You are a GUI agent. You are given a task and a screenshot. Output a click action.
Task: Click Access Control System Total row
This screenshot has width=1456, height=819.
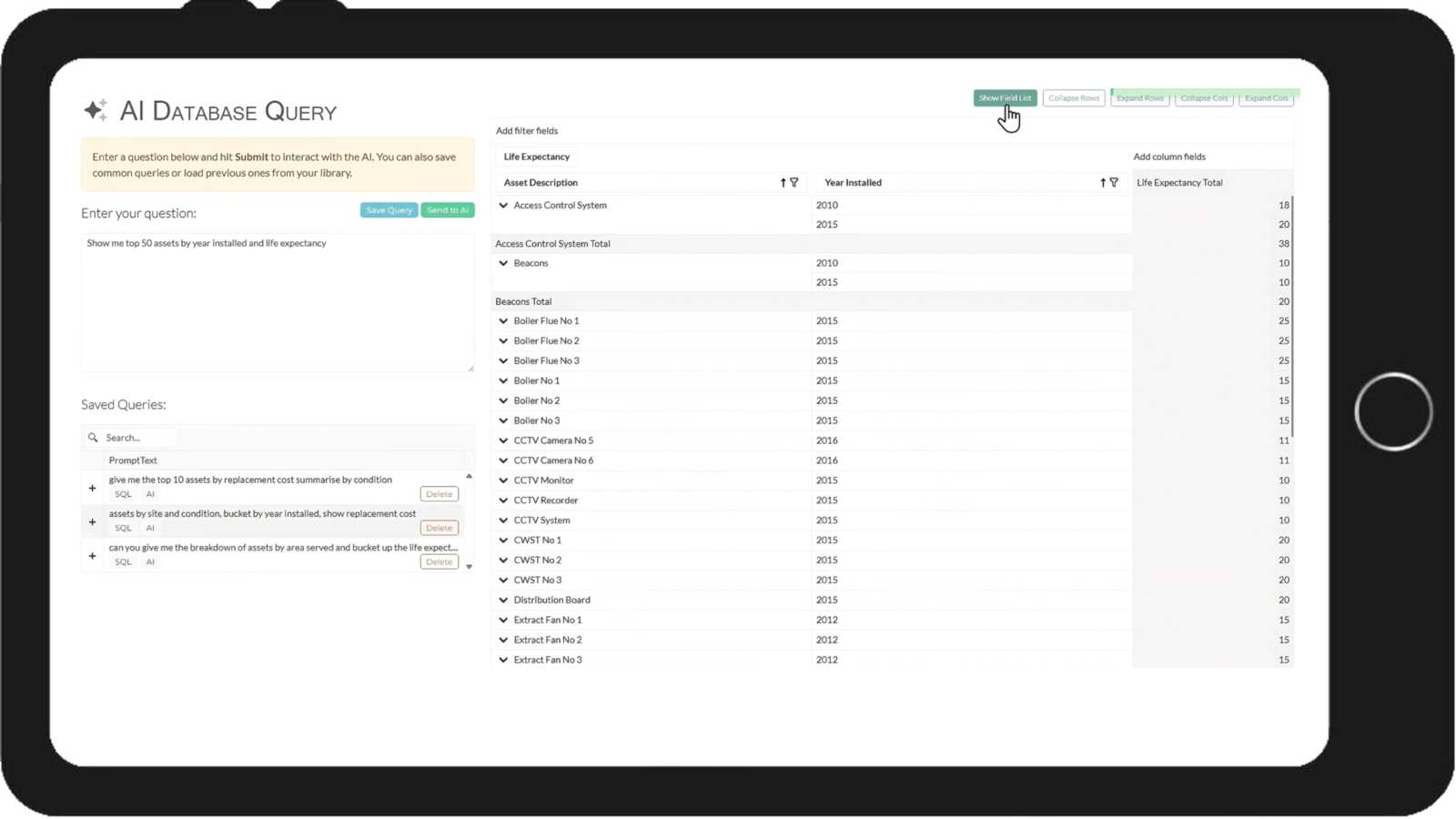pos(812,244)
